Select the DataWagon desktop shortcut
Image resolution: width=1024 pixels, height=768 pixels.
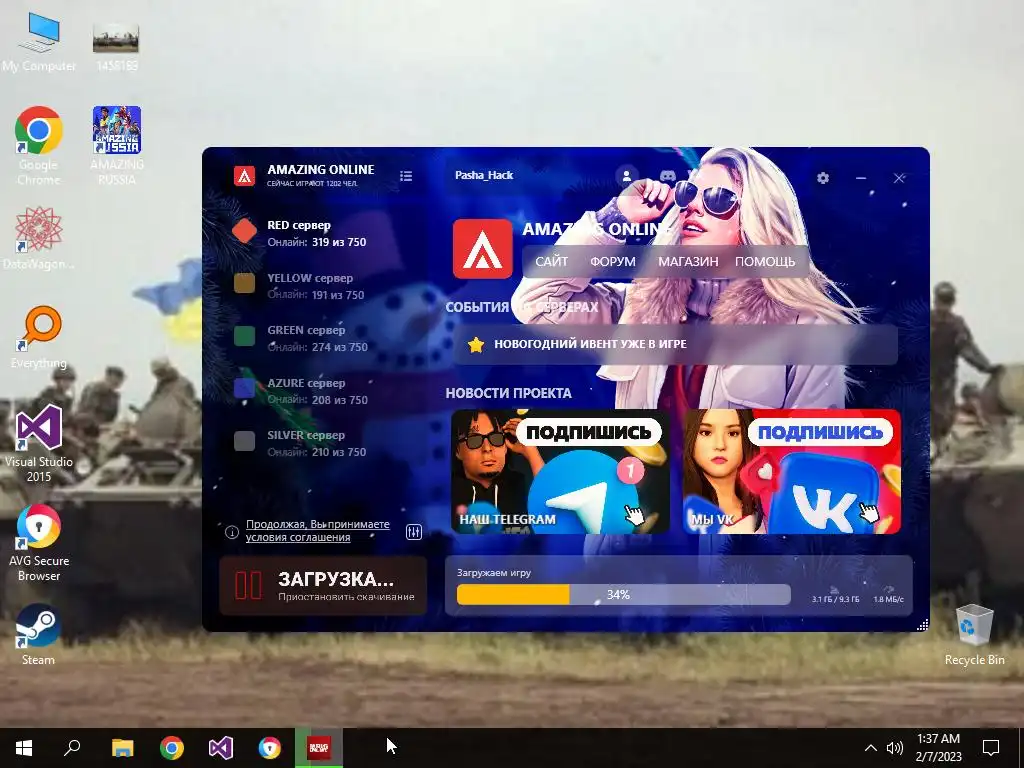tap(39, 238)
